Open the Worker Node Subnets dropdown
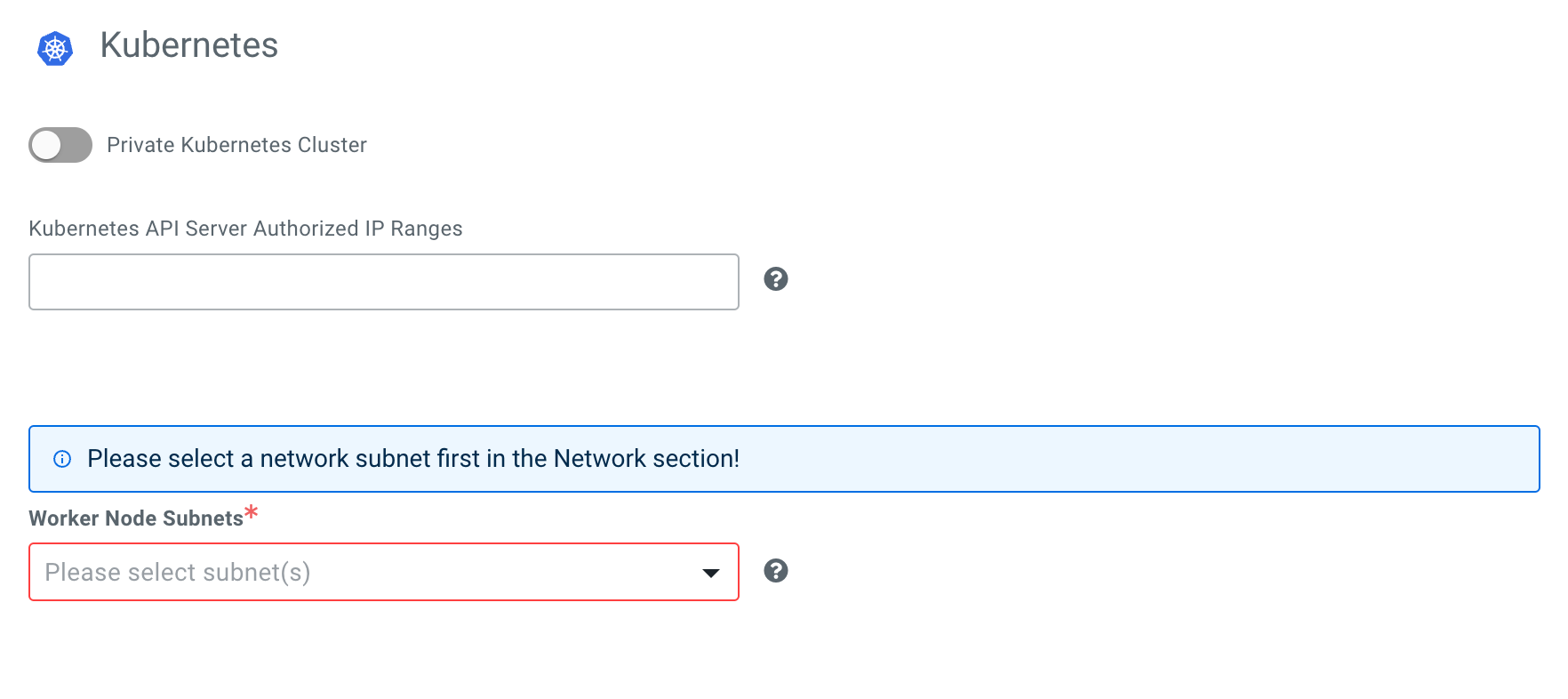1568x699 pixels. pyautogui.click(x=382, y=572)
